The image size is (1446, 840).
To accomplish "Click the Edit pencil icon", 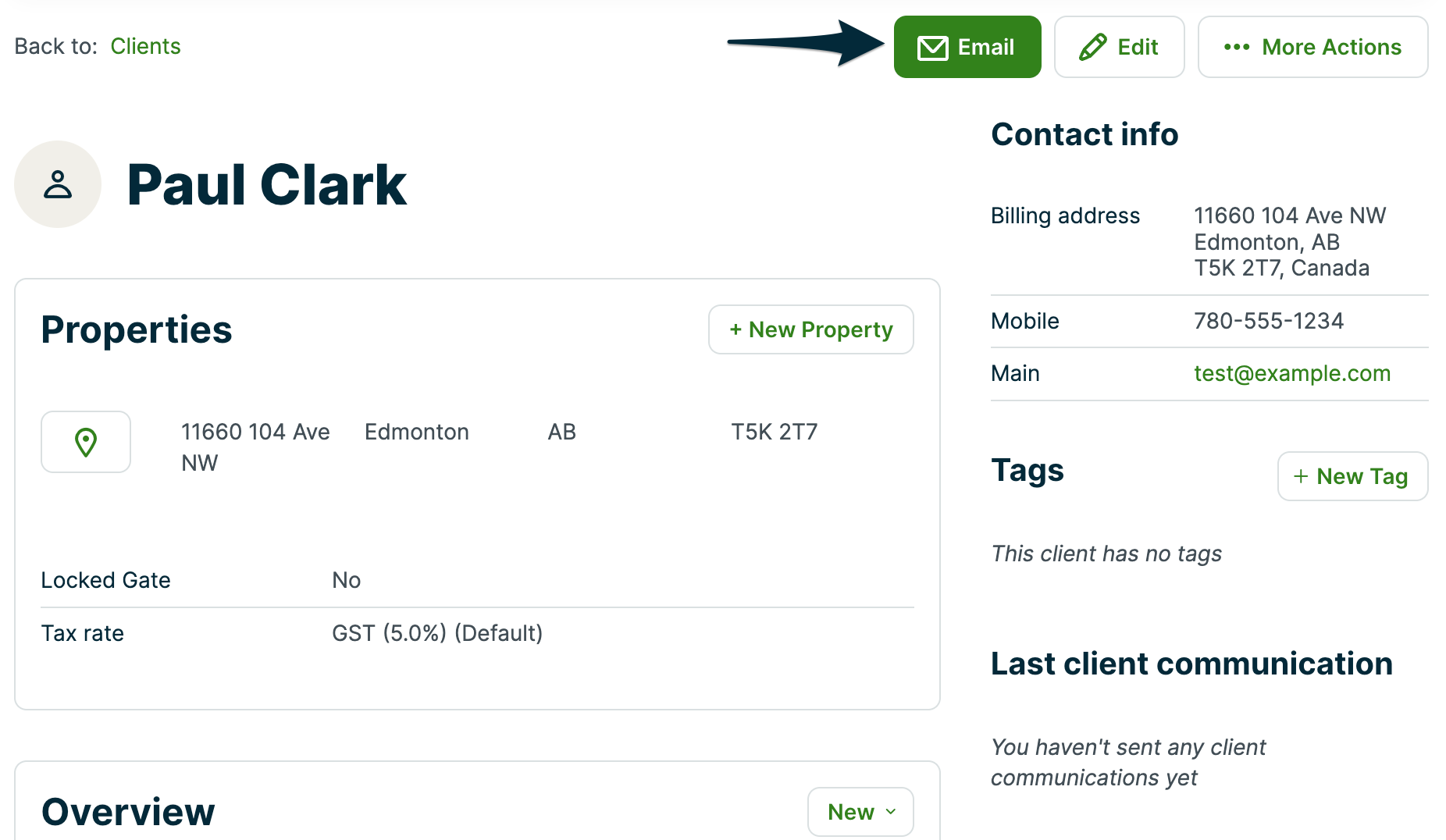I will pos(1092,48).
